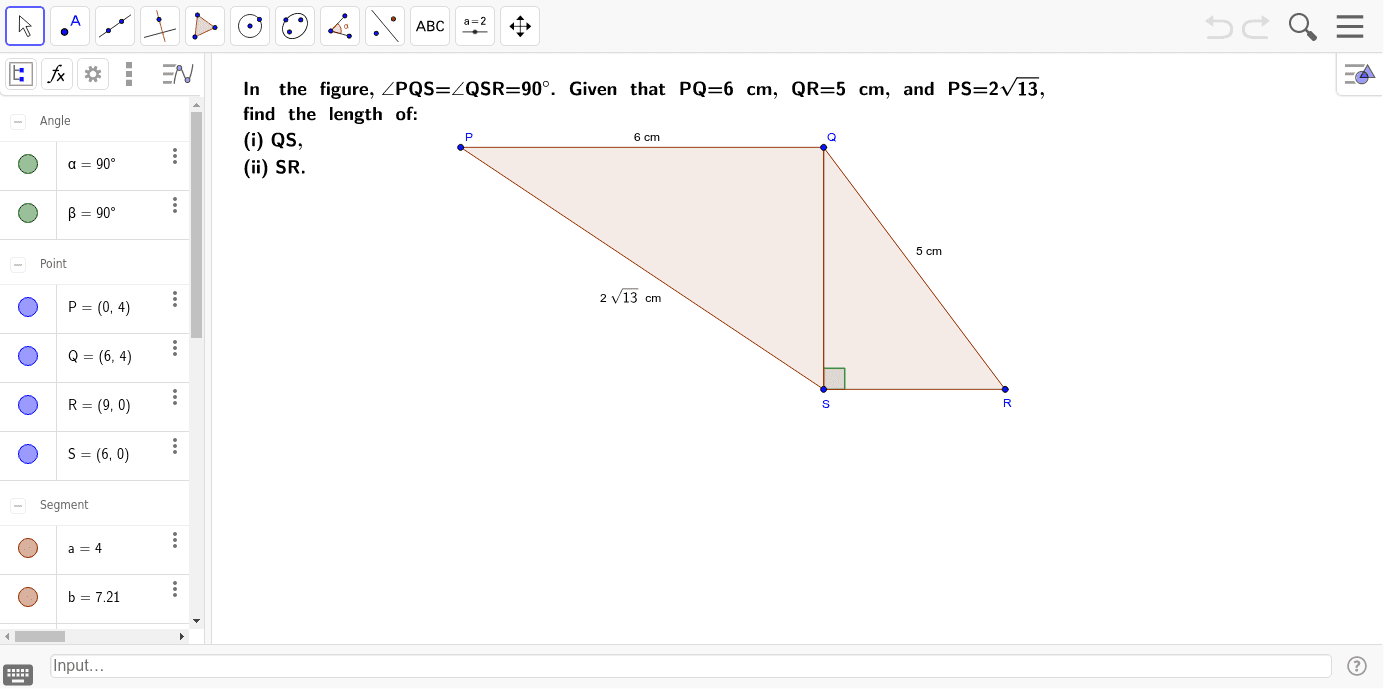Open the fx Tools view tab
Screen dimensions: 1384x689
(x=57, y=73)
